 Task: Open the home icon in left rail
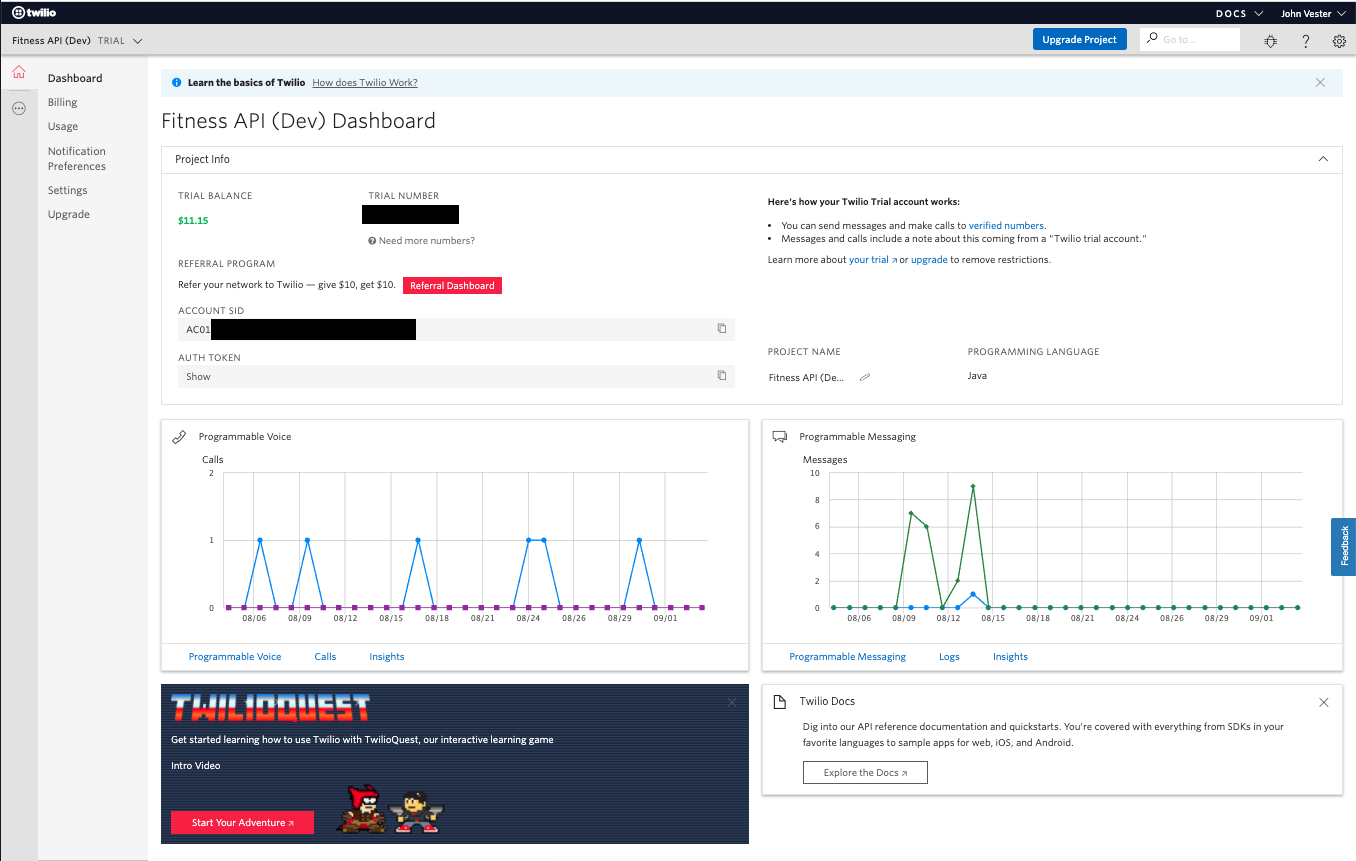18,73
